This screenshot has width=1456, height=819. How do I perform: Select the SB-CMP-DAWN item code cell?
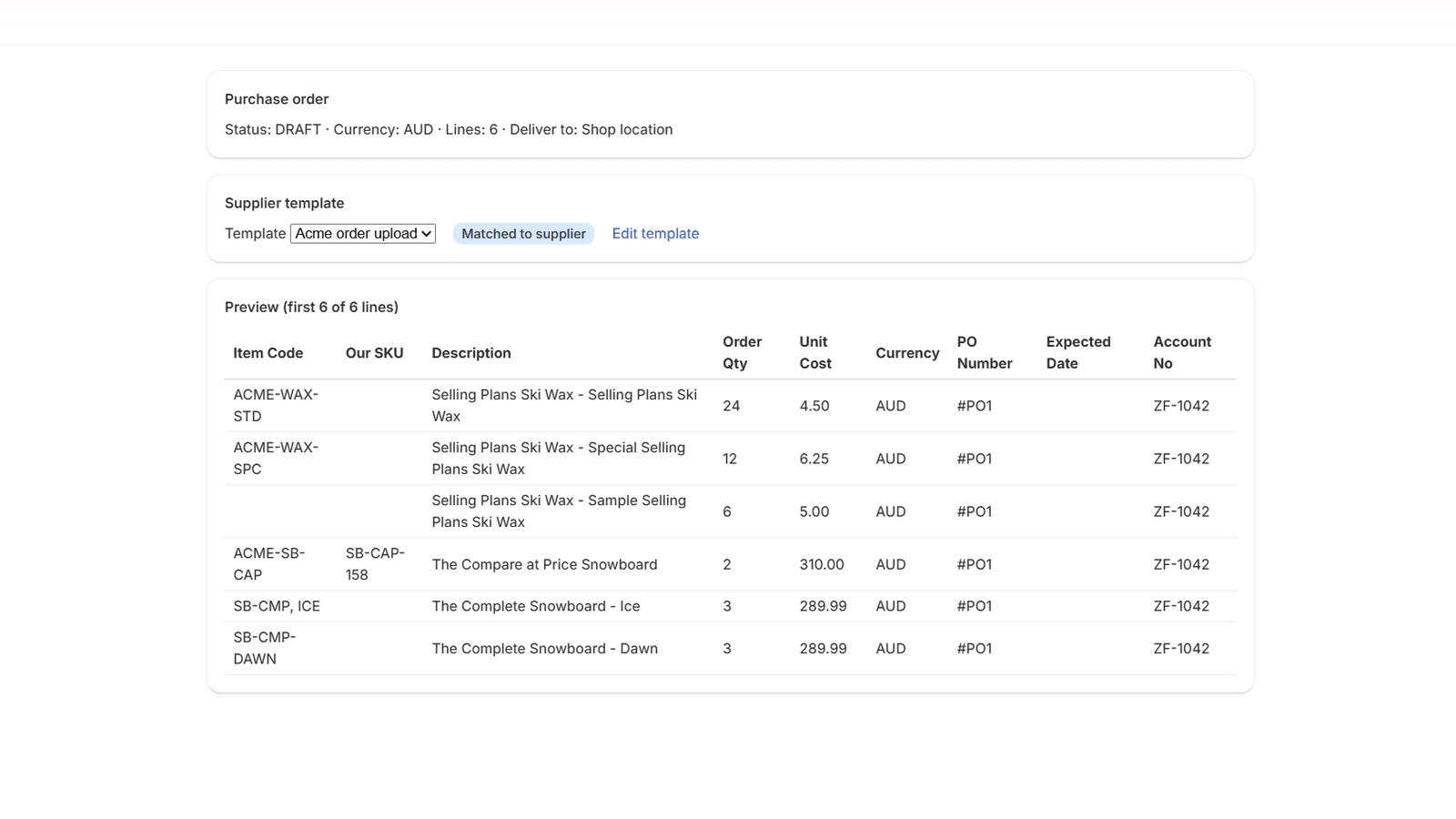(x=265, y=648)
